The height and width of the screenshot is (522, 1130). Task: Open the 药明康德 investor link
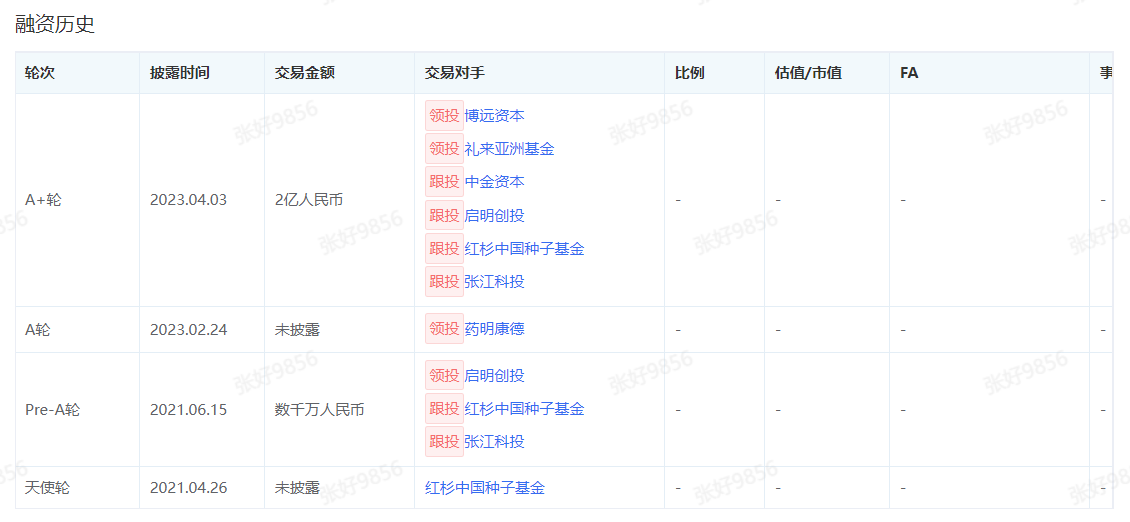tap(494, 330)
